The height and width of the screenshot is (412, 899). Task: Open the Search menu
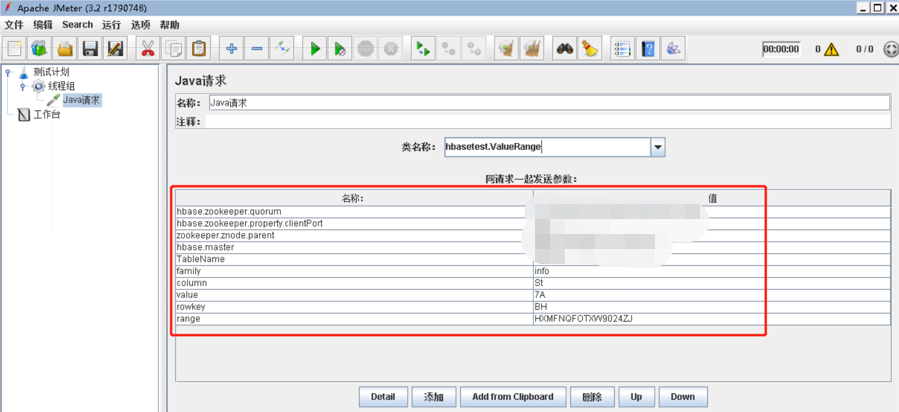(77, 25)
